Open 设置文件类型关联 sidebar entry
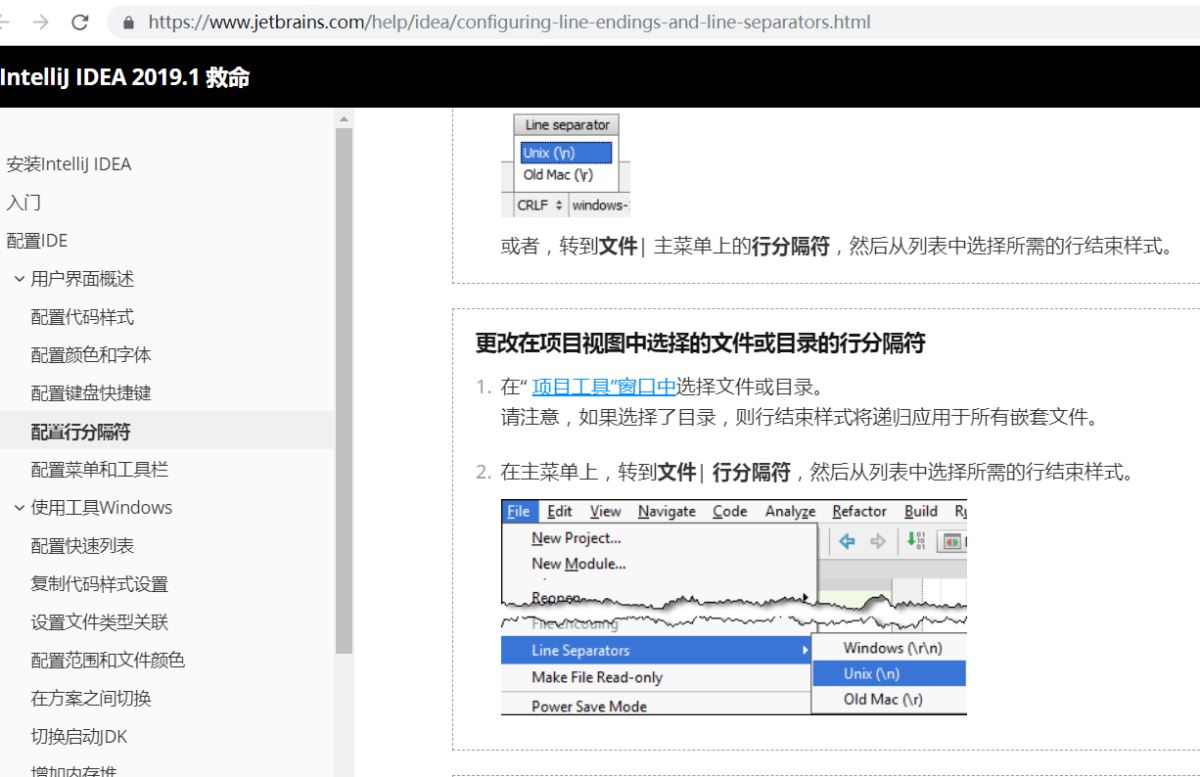This screenshot has height=777, width=1200. pos(99,622)
